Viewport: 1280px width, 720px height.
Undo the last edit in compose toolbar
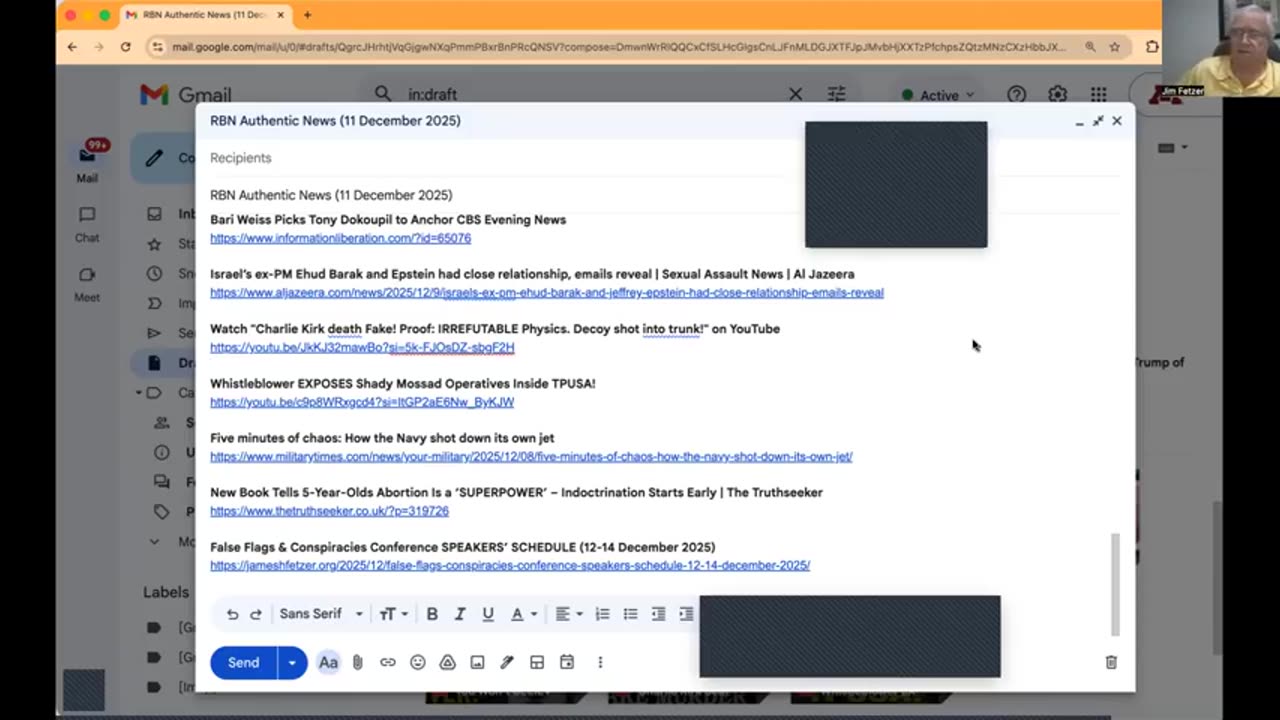232,614
